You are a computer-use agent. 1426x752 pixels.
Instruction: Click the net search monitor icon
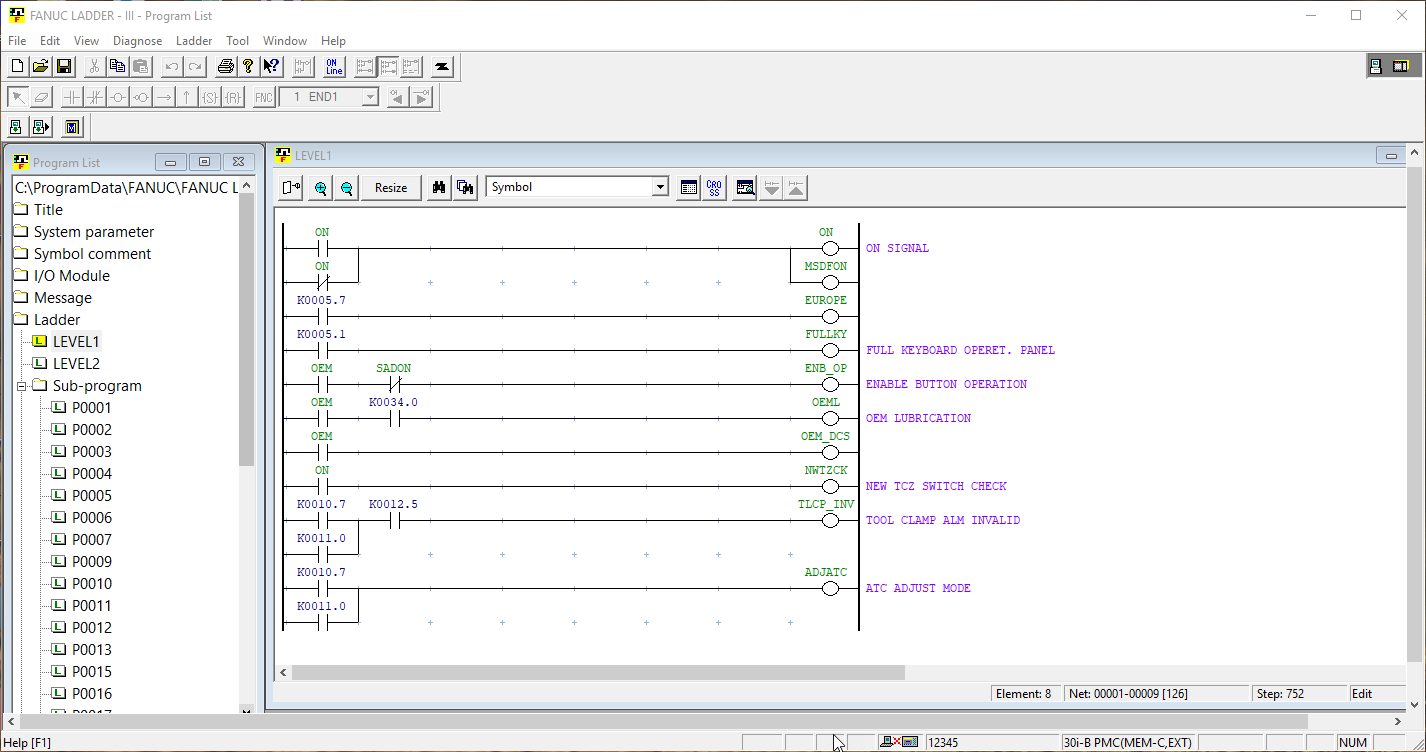(x=744, y=187)
